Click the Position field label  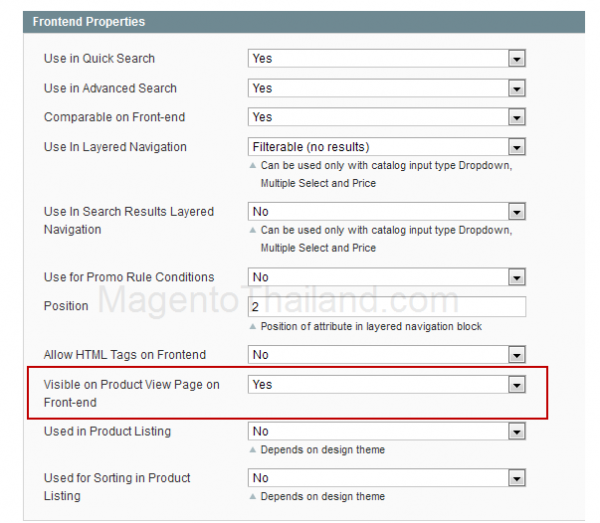(66, 306)
